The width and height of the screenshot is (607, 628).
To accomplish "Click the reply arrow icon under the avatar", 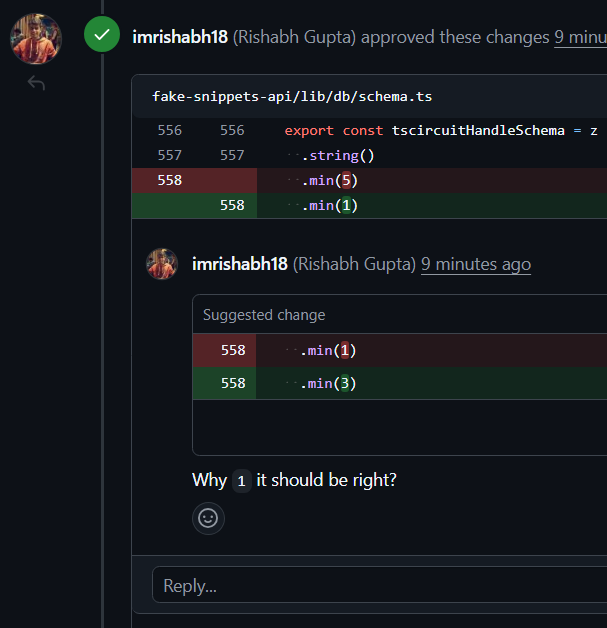I will click(36, 83).
